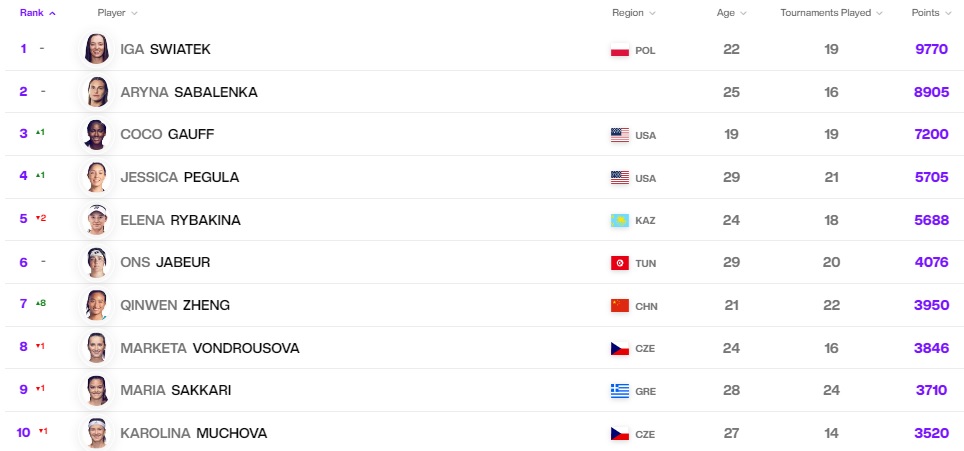Open Elena Rybakina's profile link
This screenshot has width=964, height=451.
point(180,220)
